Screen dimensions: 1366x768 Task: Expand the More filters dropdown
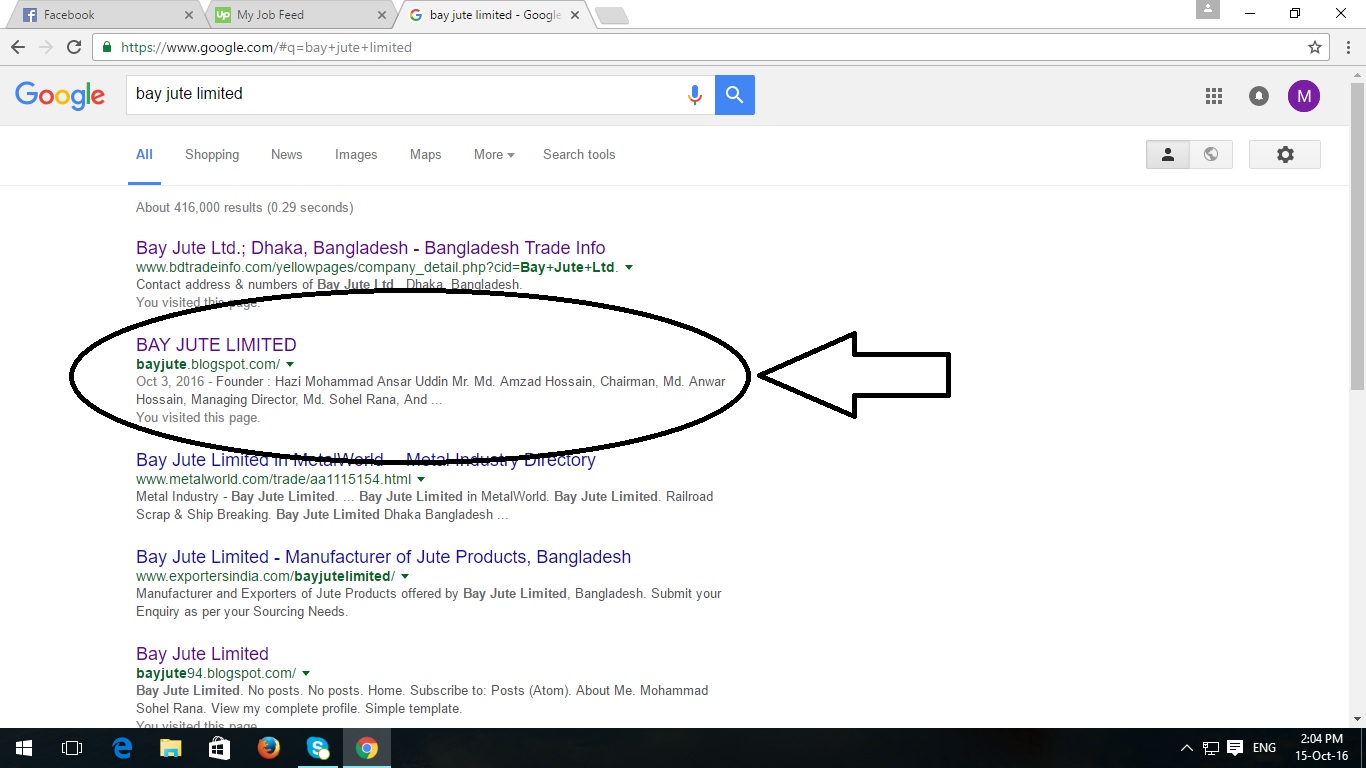tap(494, 155)
